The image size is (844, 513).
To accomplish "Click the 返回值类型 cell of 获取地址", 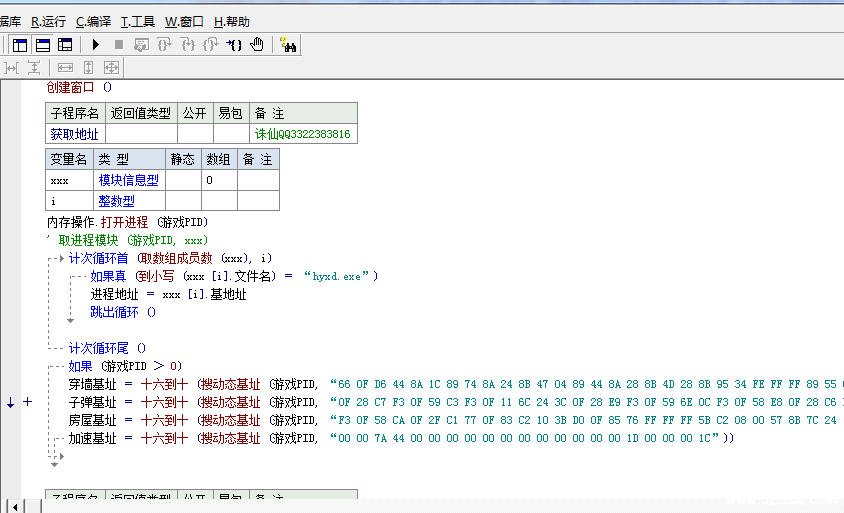I will (141, 134).
